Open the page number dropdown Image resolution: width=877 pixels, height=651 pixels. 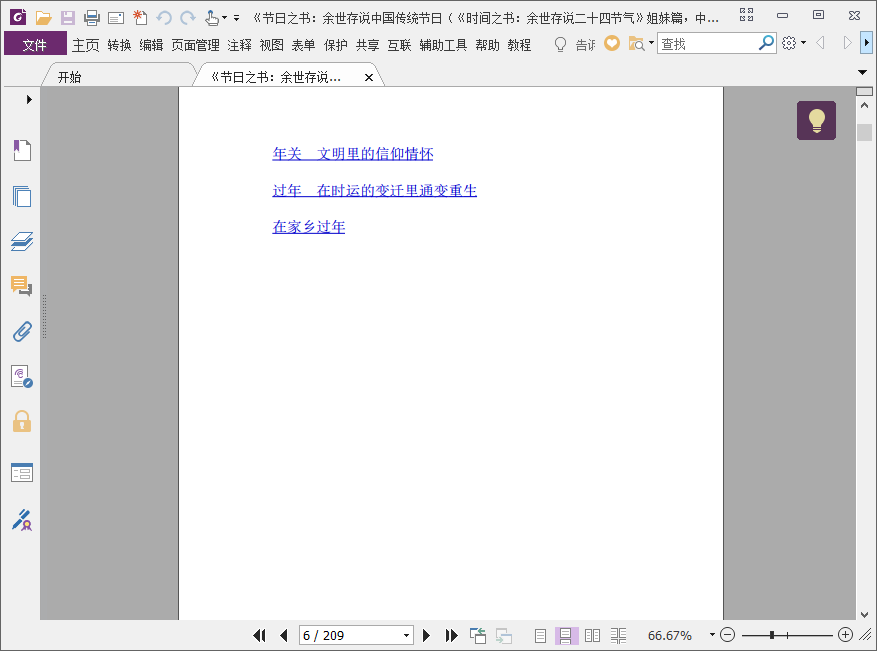tap(406, 636)
